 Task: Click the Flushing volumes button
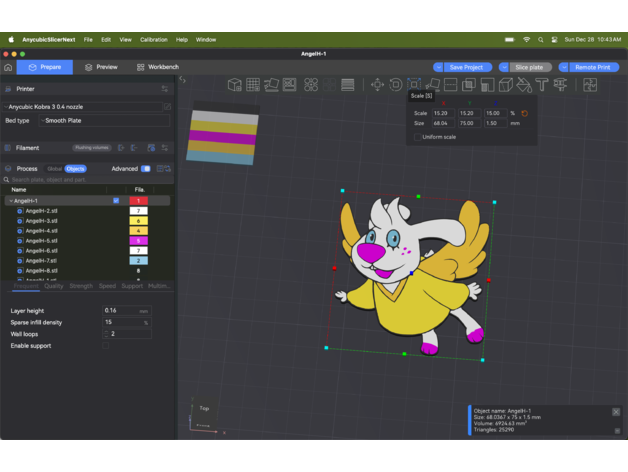coord(92,148)
